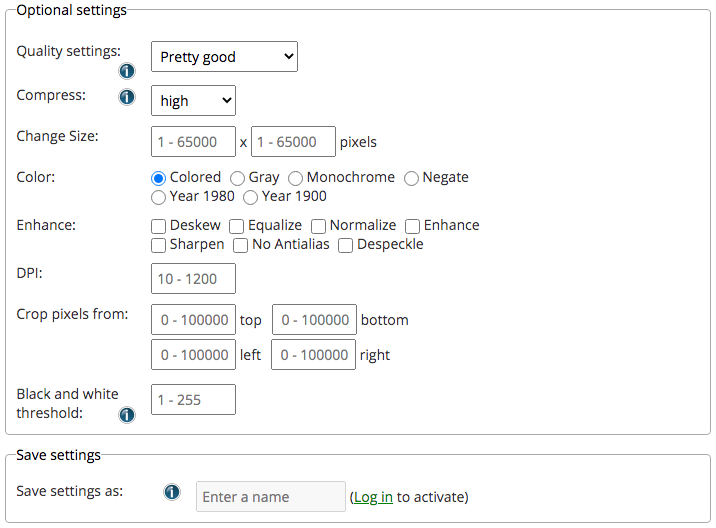The height and width of the screenshot is (528, 716).
Task: Select the Negate radio button
Action: pos(411,178)
